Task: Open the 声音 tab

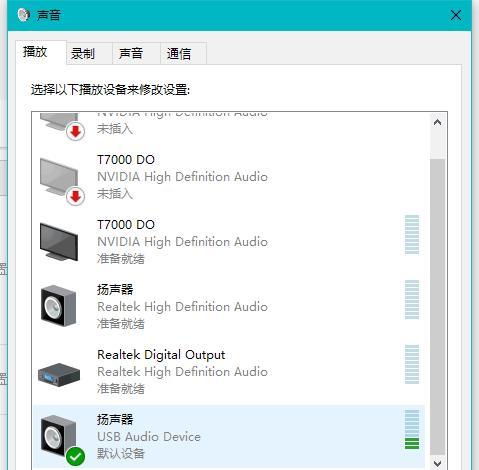Action: (131, 53)
